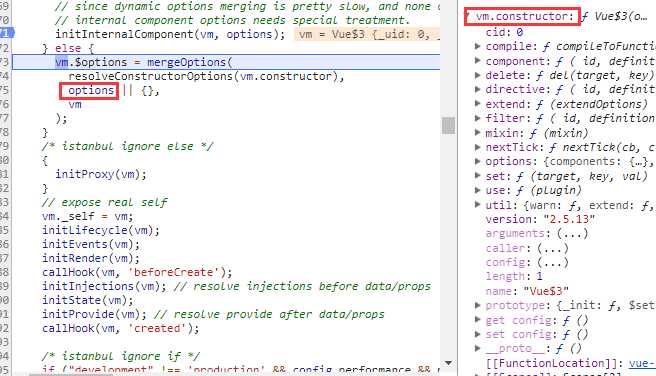Evaluate the config (...) getter

click(553, 262)
